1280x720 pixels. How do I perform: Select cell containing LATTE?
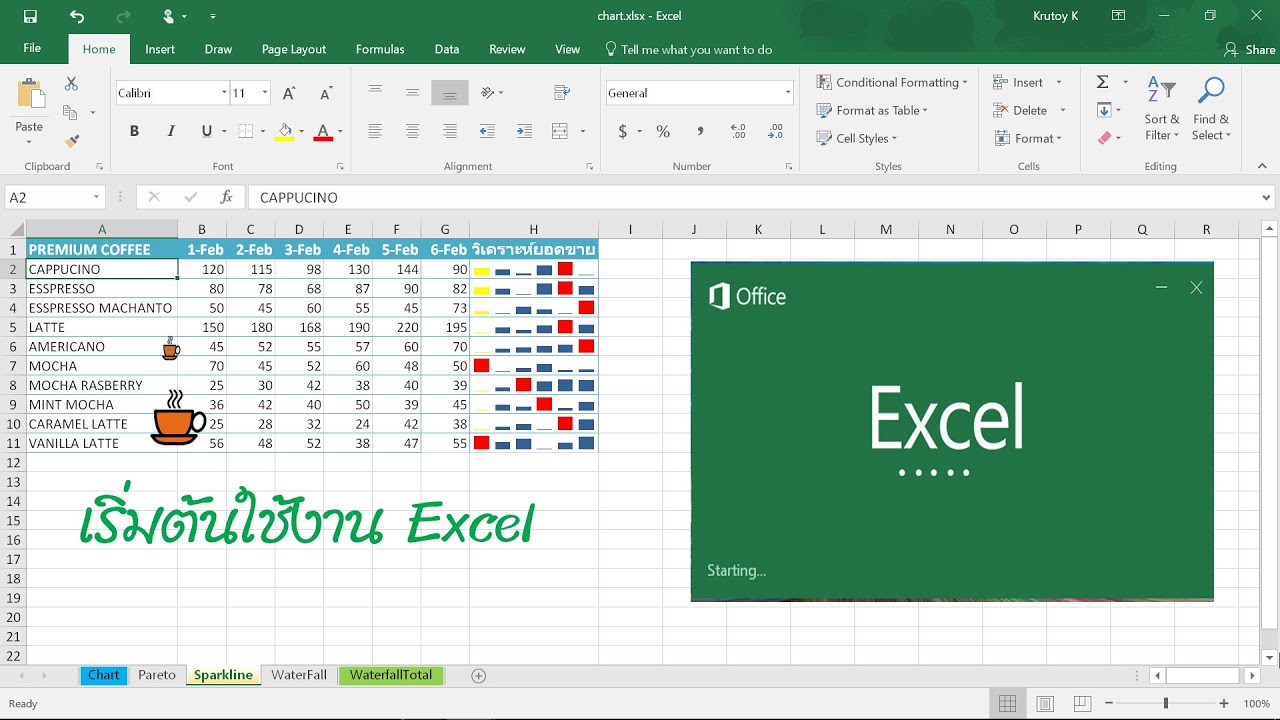click(x=102, y=327)
